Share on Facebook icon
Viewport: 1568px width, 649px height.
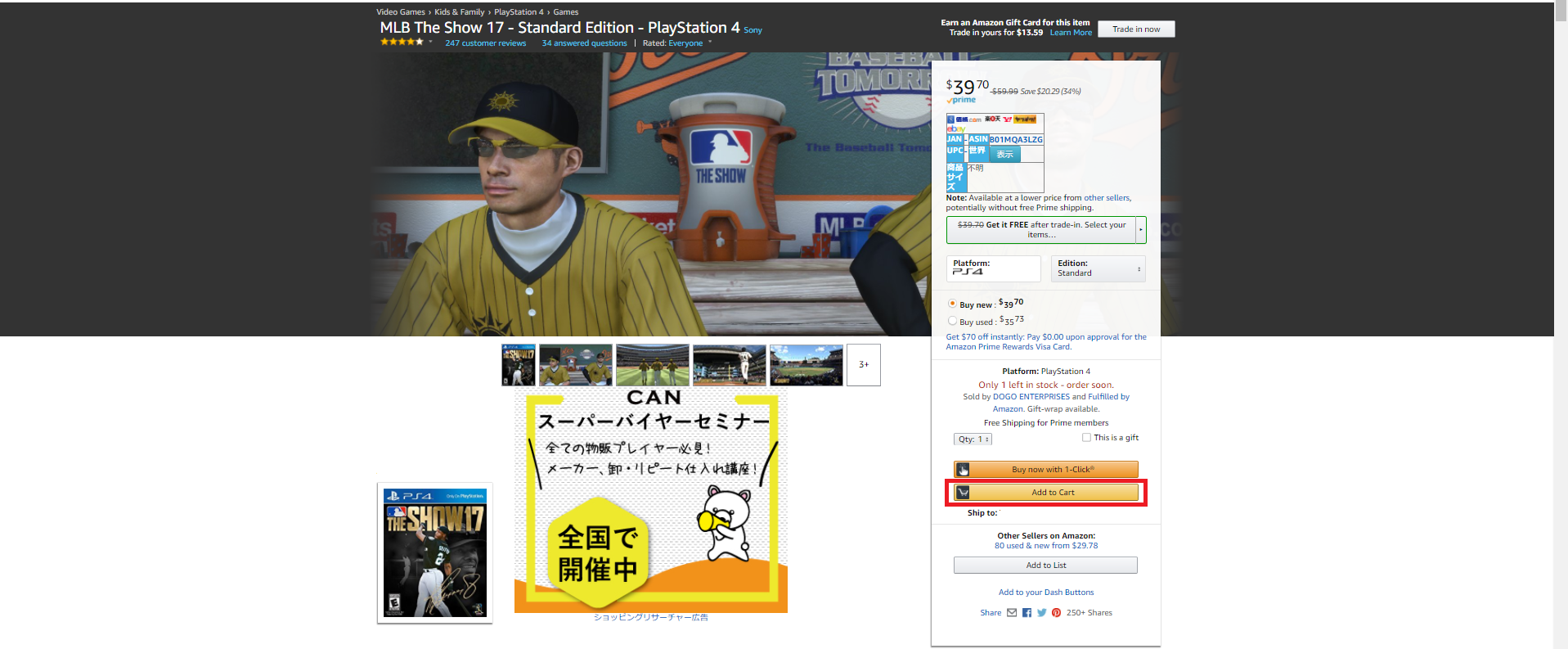coord(1027,613)
